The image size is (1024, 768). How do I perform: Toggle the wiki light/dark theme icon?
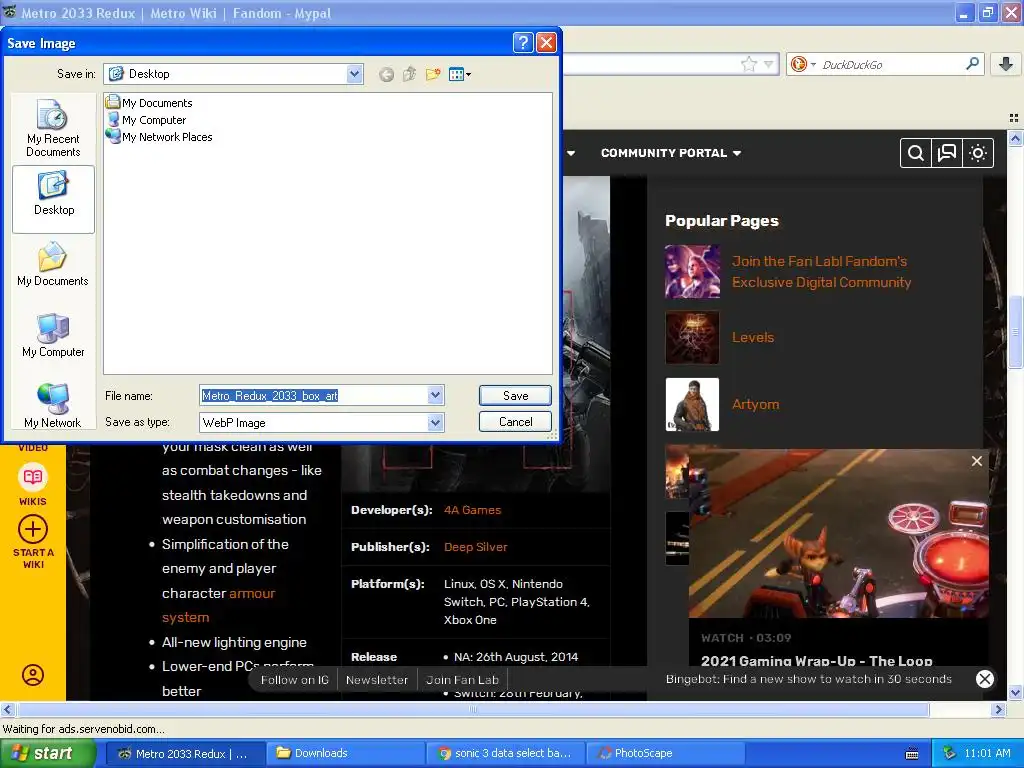pyautogui.click(x=978, y=153)
